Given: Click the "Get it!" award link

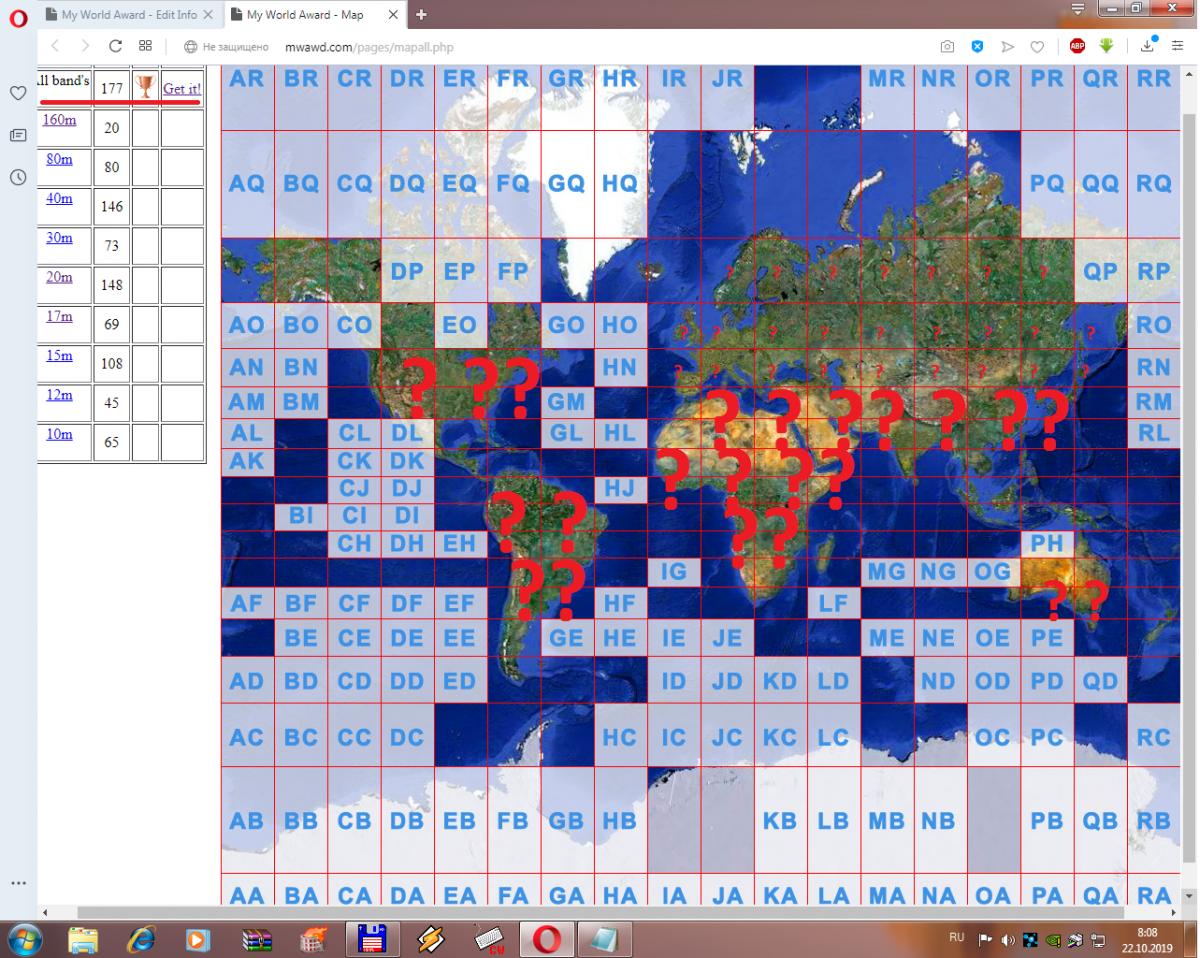Looking at the screenshot, I should pyautogui.click(x=182, y=88).
